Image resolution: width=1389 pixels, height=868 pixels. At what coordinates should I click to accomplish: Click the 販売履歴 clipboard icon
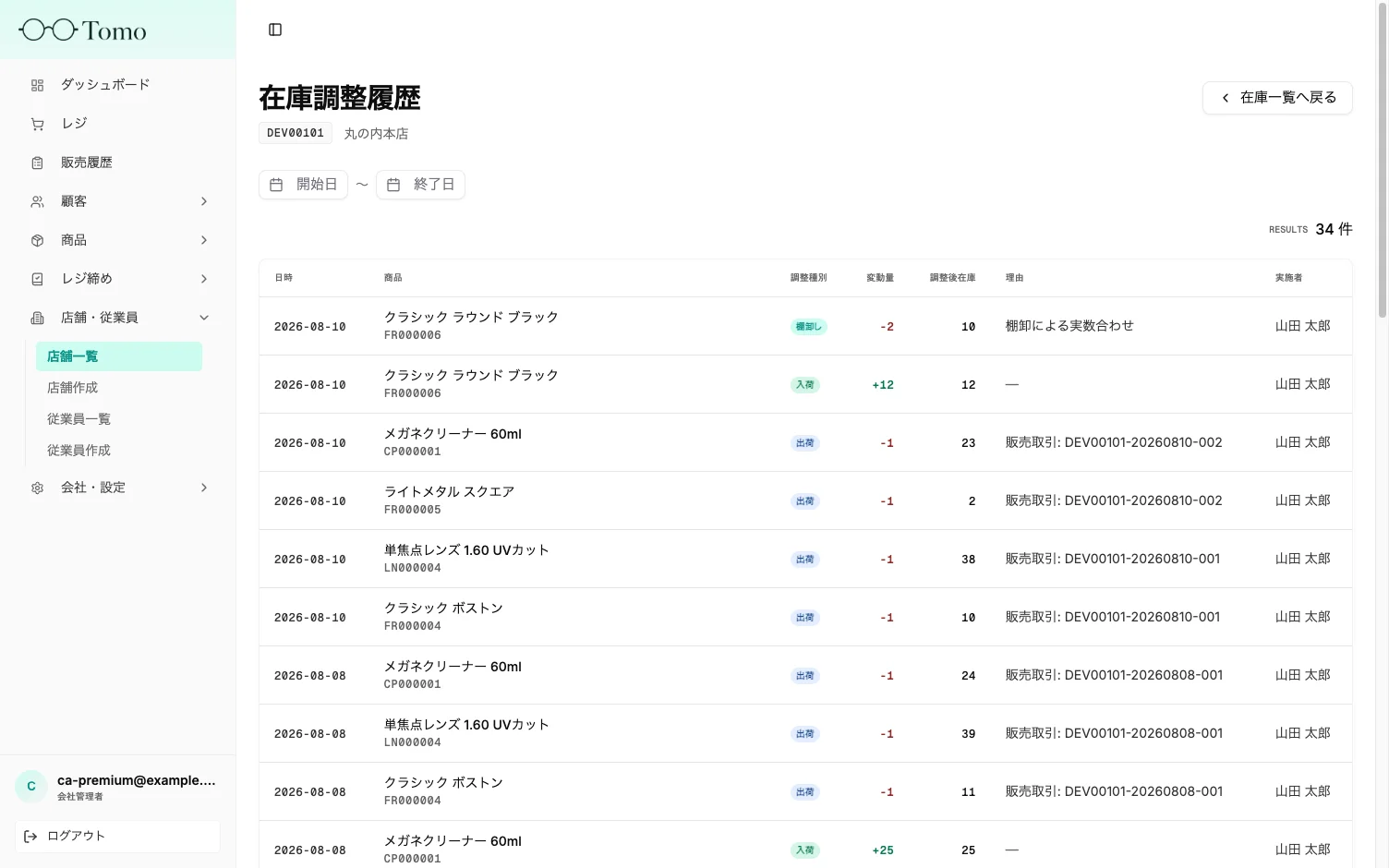37,163
